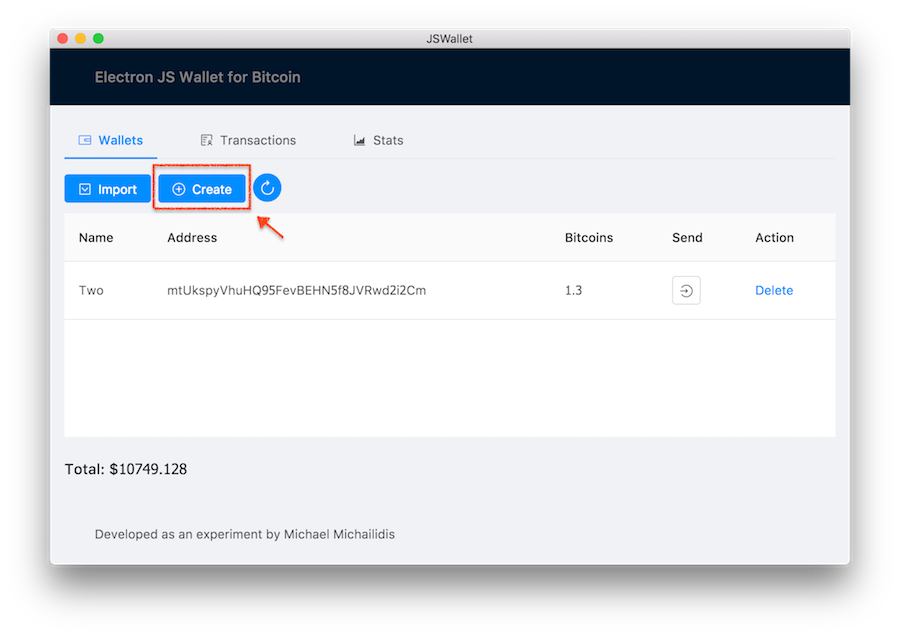Minimize the JSWallet window with yellow button
Viewport: 900px width, 636px height.
tap(81, 38)
